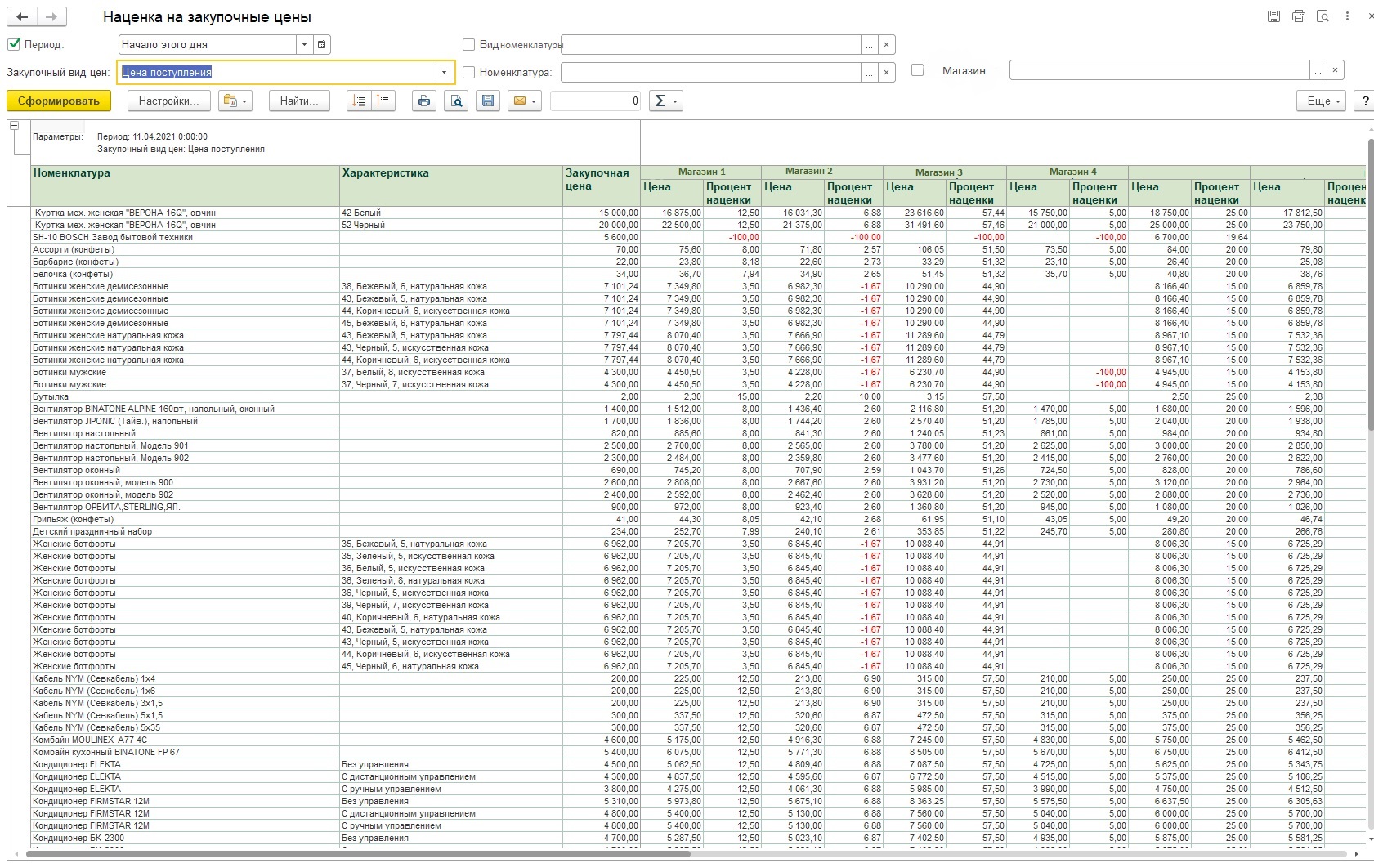Click the print icon in the report toolbar
Image resolution: width=1374 pixels, height=868 pixels.
tap(423, 101)
